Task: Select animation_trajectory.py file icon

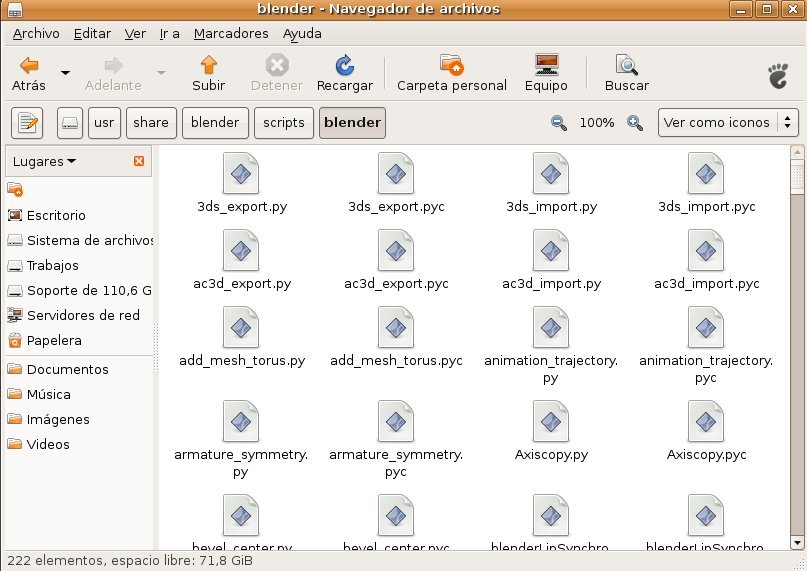Action: (551, 327)
